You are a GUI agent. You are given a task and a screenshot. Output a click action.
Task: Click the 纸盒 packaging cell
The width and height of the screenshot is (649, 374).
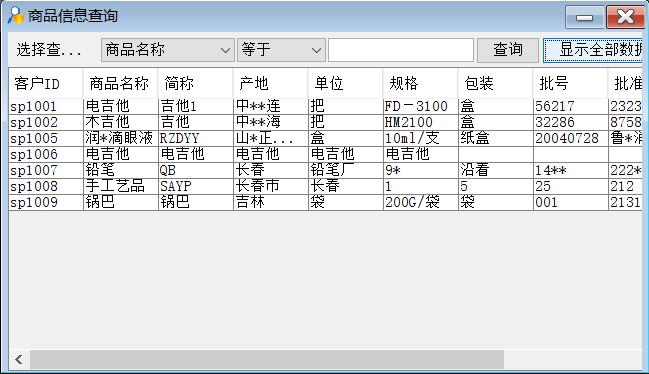coord(495,138)
